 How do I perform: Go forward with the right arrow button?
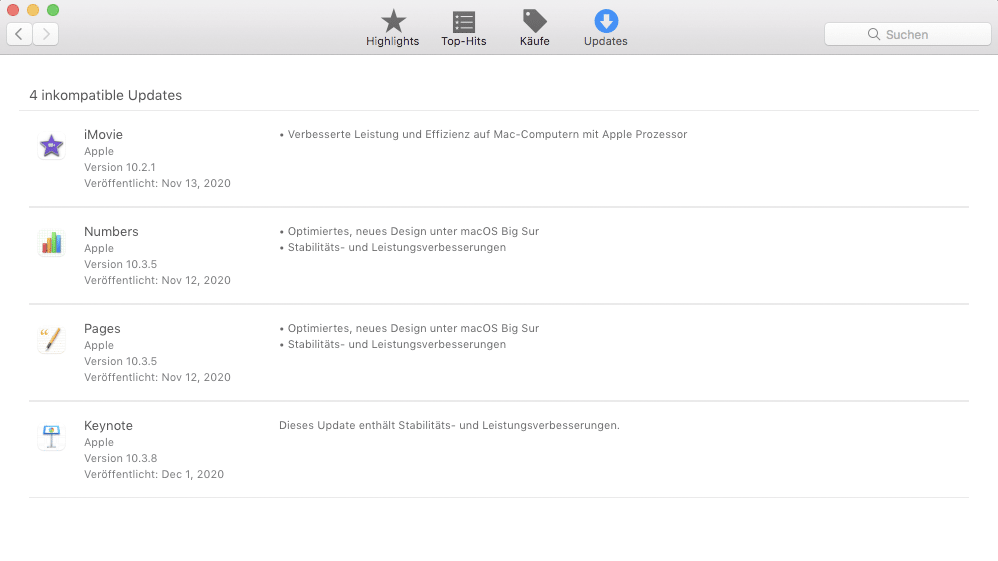[x=46, y=34]
